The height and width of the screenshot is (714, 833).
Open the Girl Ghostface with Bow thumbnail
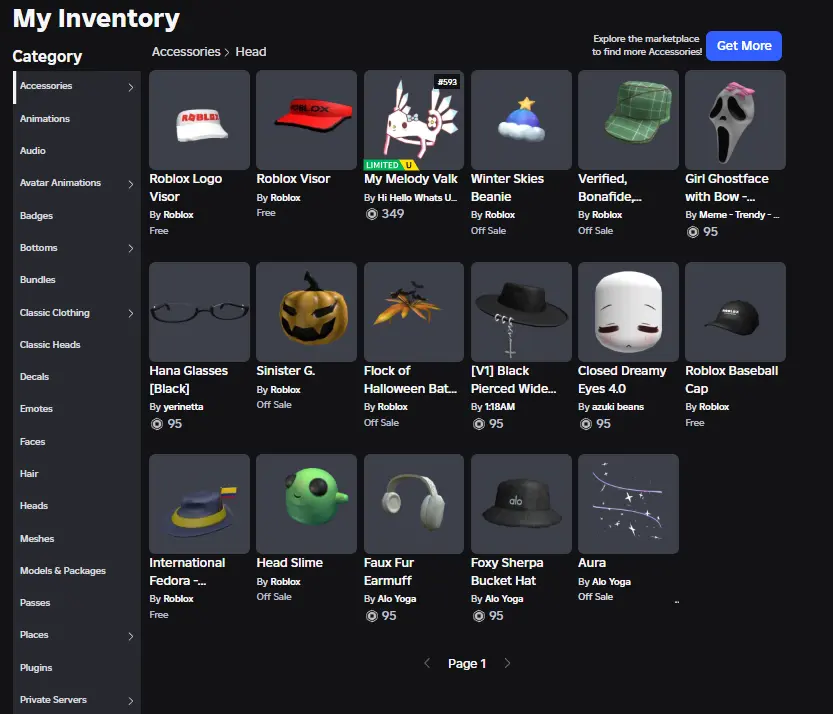tap(735, 120)
